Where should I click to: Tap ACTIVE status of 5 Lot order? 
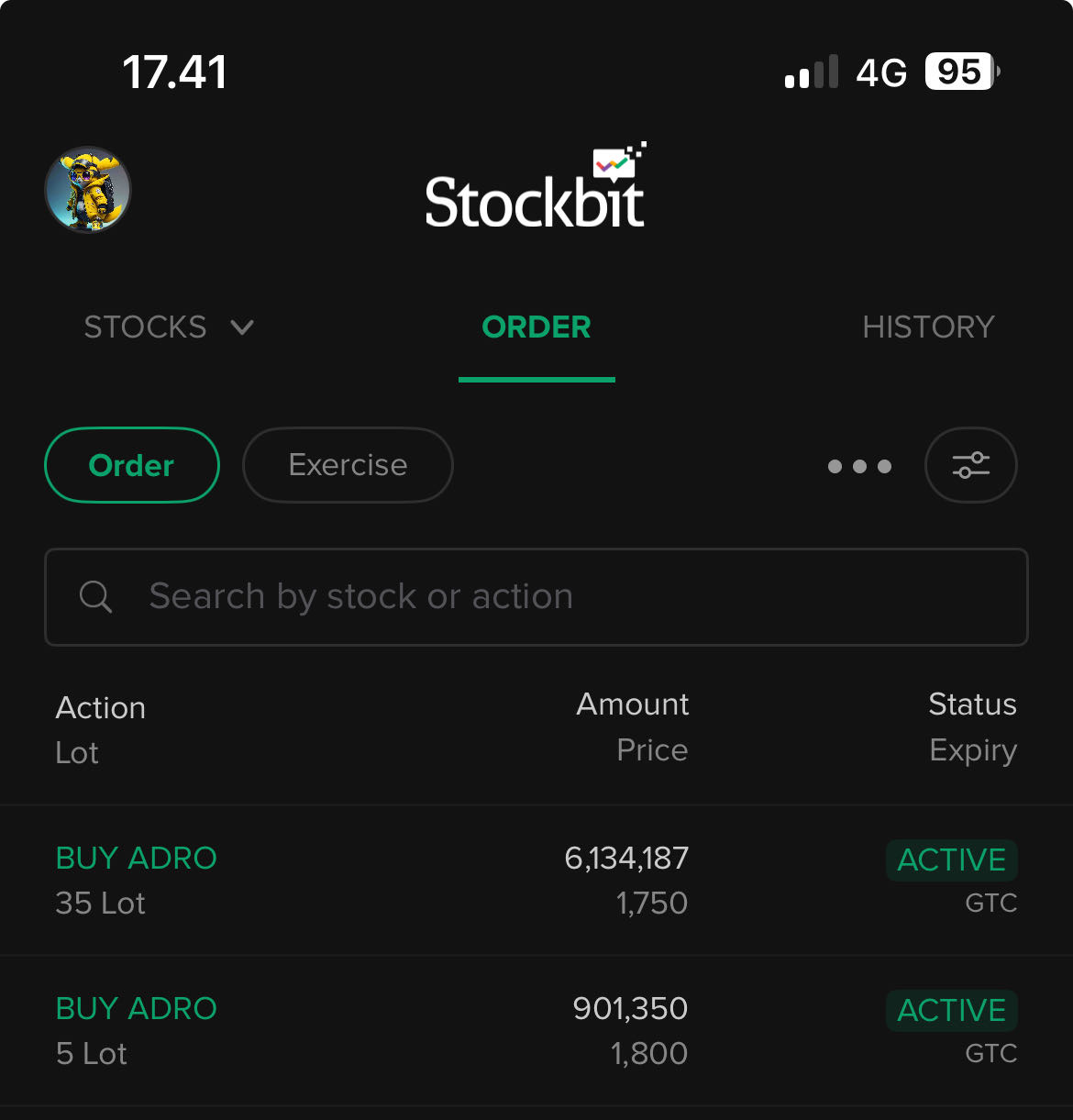pyautogui.click(x=951, y=1011)
